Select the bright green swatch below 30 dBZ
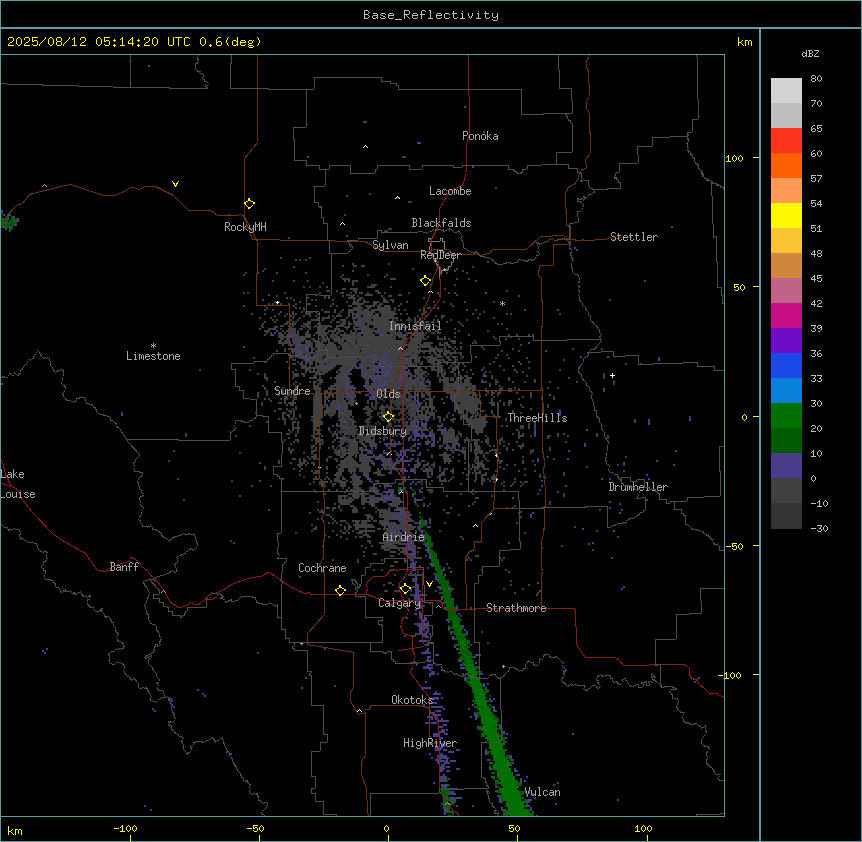The height and width of the screenshot is (842, 862). point(786,416)
